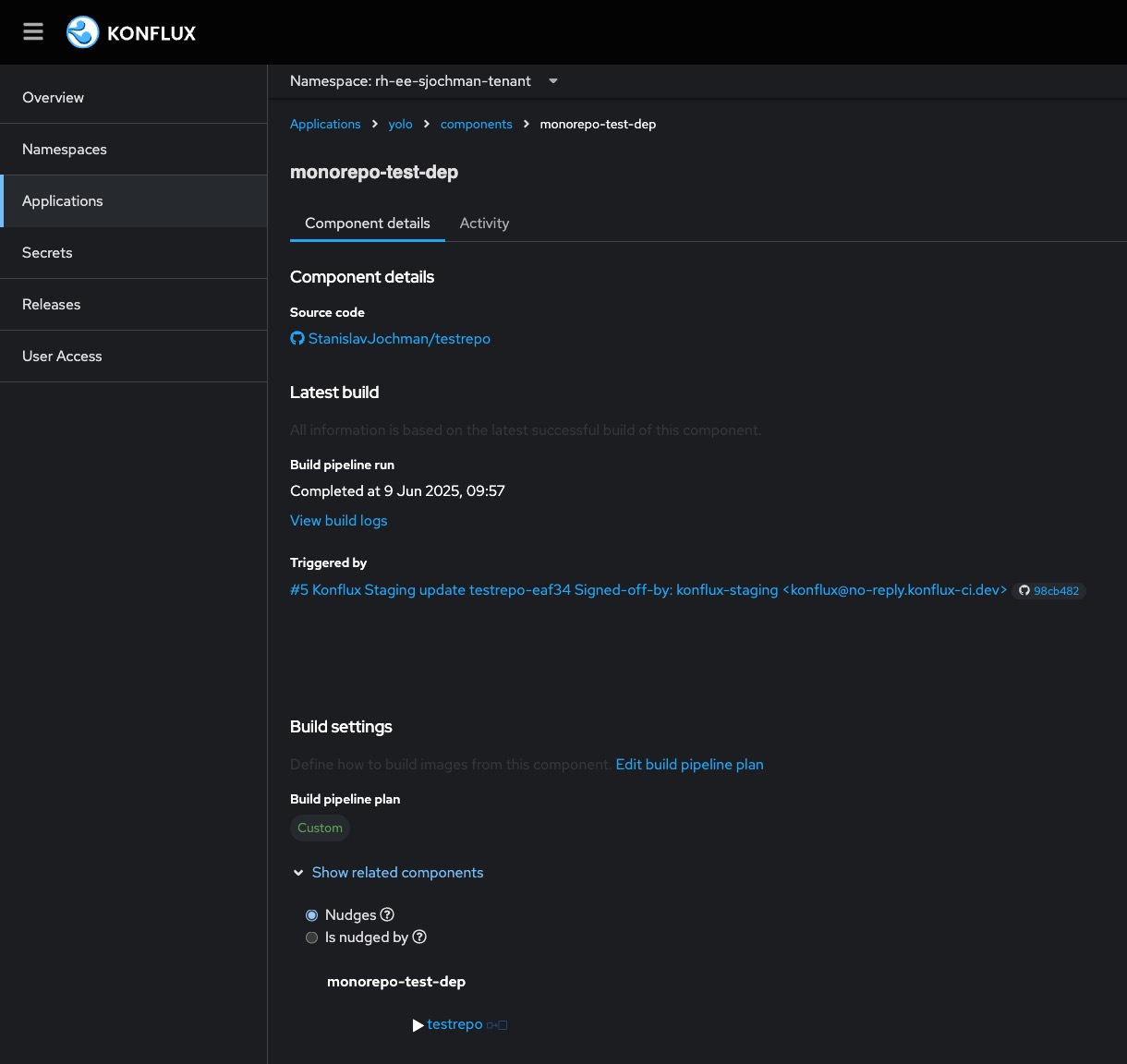Click the Custom build pipeline plan label
1127x1064 pixels.
(320, 828)
